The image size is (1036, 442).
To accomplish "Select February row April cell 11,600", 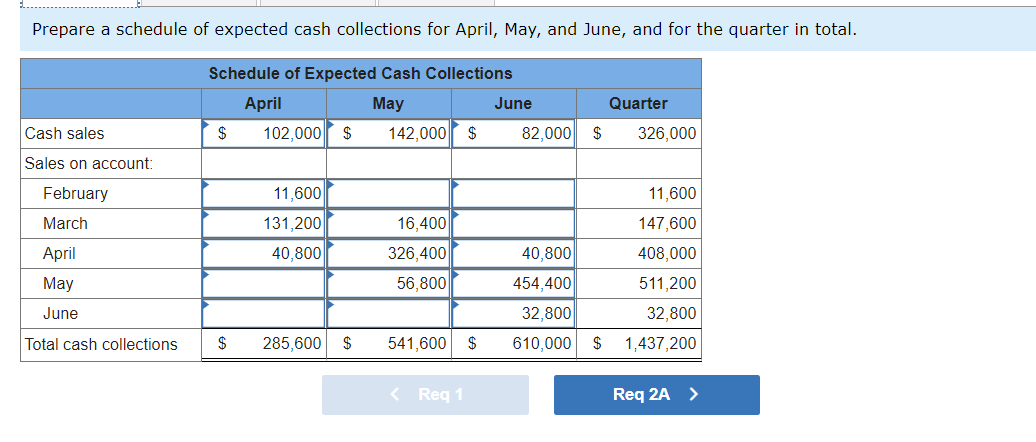I will point(264,194).
